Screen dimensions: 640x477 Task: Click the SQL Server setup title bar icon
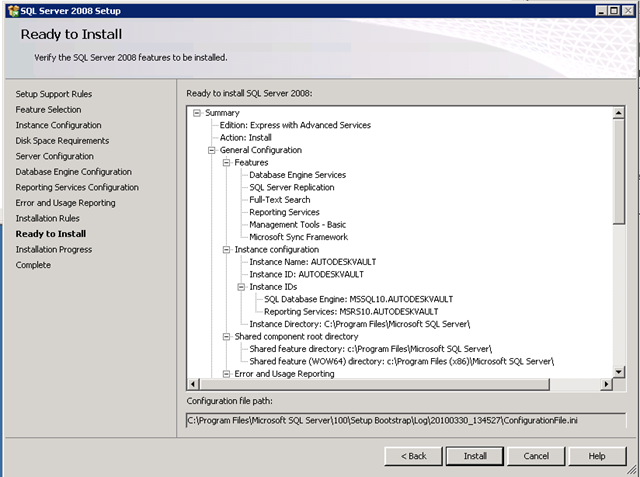[x=13, y=11]
